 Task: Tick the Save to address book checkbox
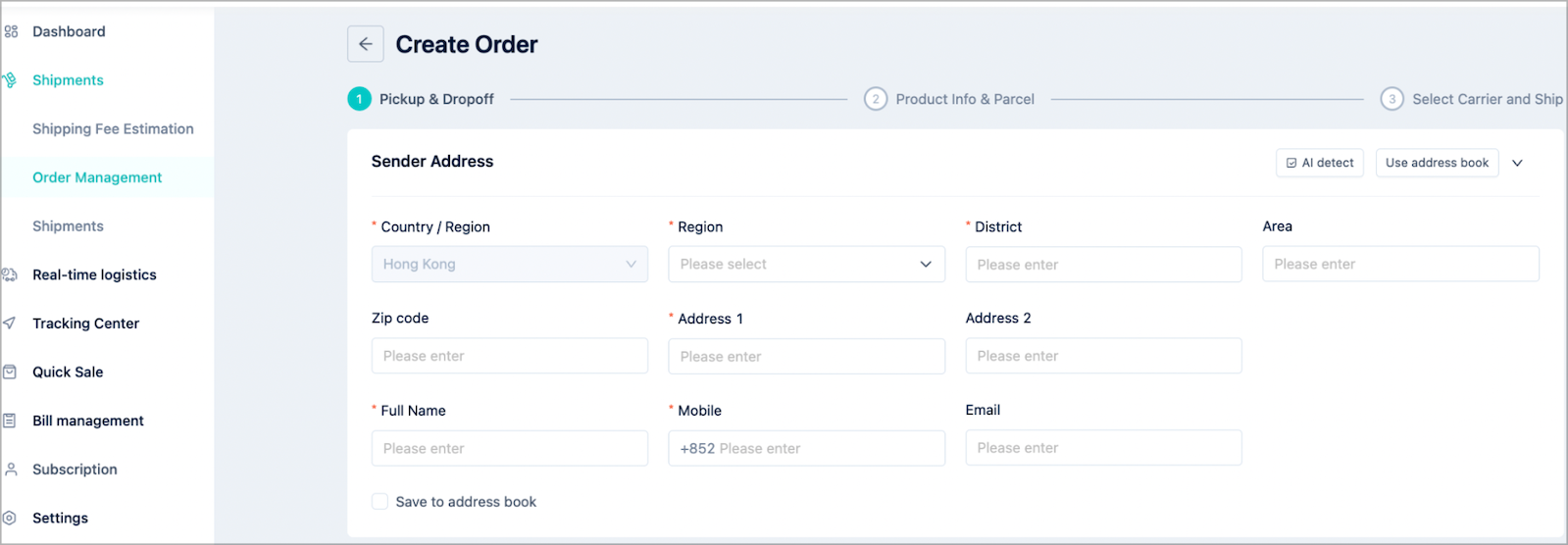click(x=379, y=502)
